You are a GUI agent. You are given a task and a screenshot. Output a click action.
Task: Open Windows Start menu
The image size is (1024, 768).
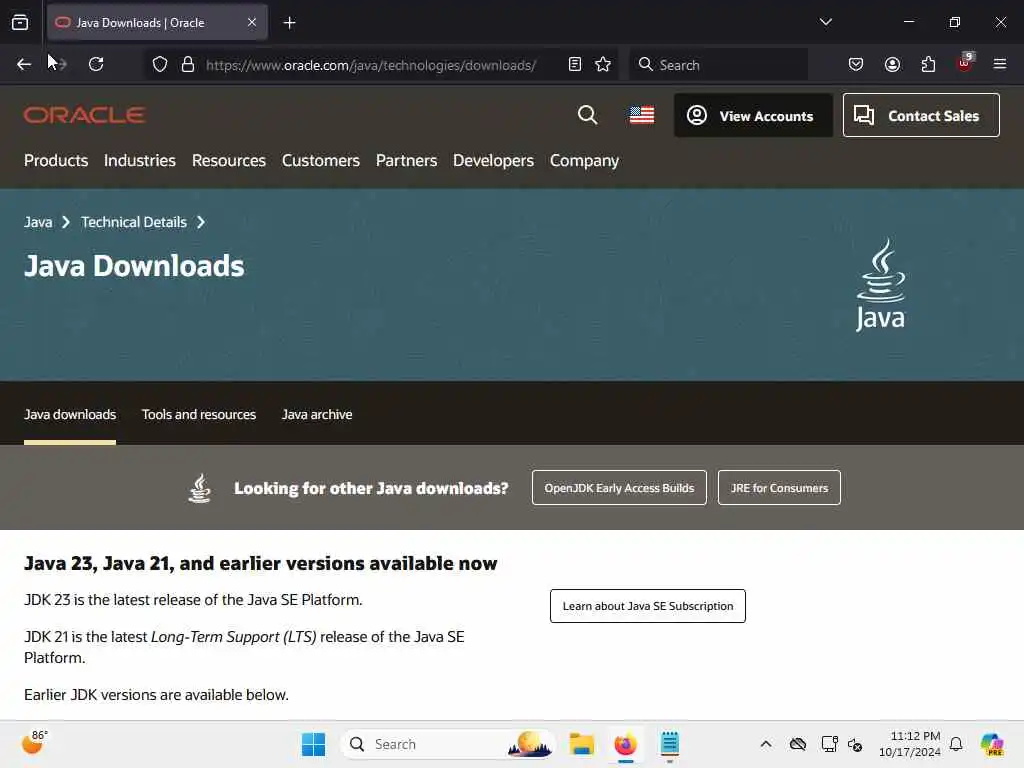point(313,744)
